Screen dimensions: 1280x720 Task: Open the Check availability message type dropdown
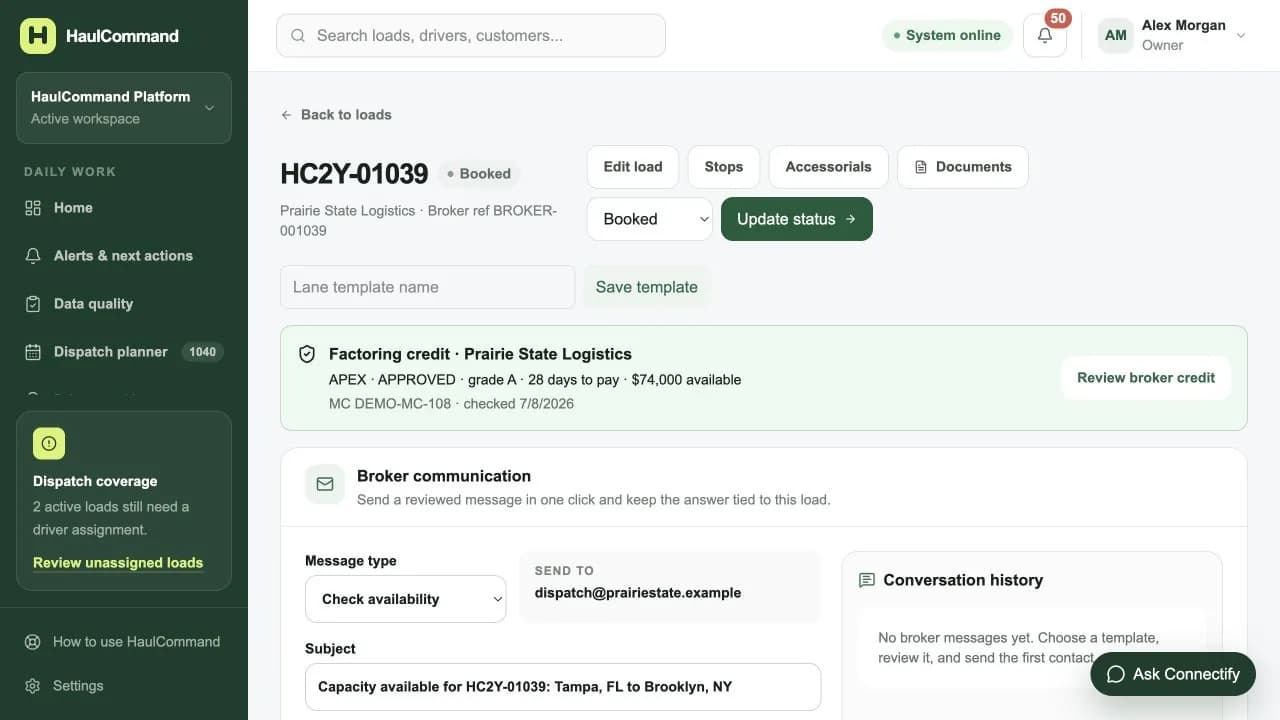pyautogui.click(x=406, y=599)
